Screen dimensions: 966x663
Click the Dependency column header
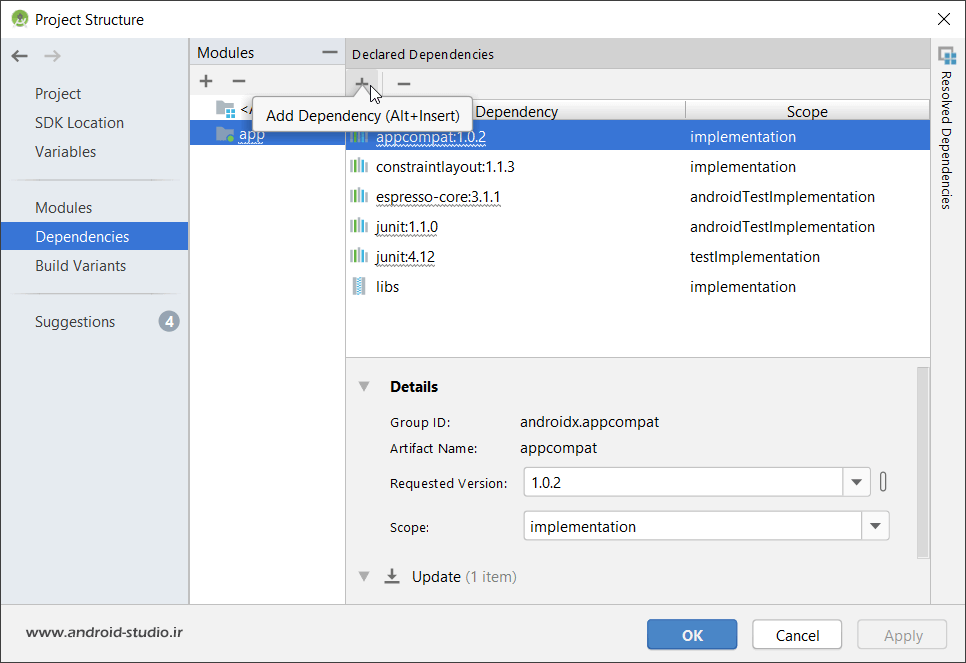[516, 111]
